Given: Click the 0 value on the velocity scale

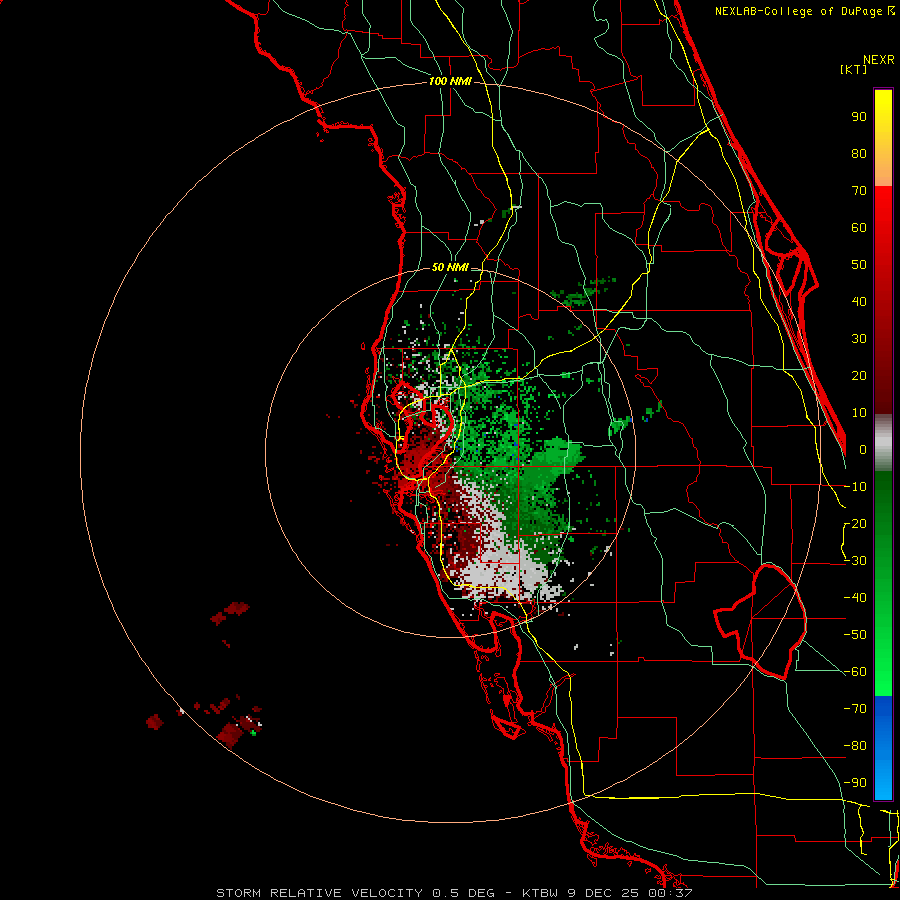Looking at the screenshot, I should pyautogui.click(x=863, y=449).
